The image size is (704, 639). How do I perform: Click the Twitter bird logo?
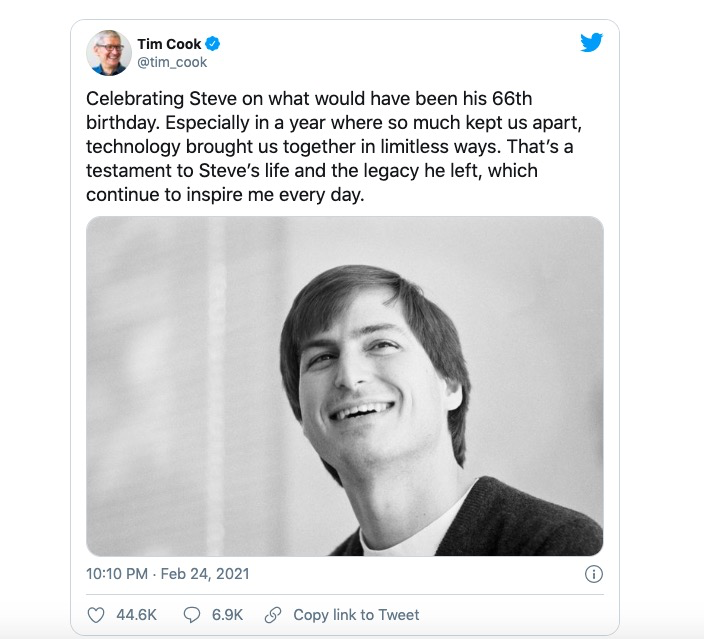pos(592,42)
